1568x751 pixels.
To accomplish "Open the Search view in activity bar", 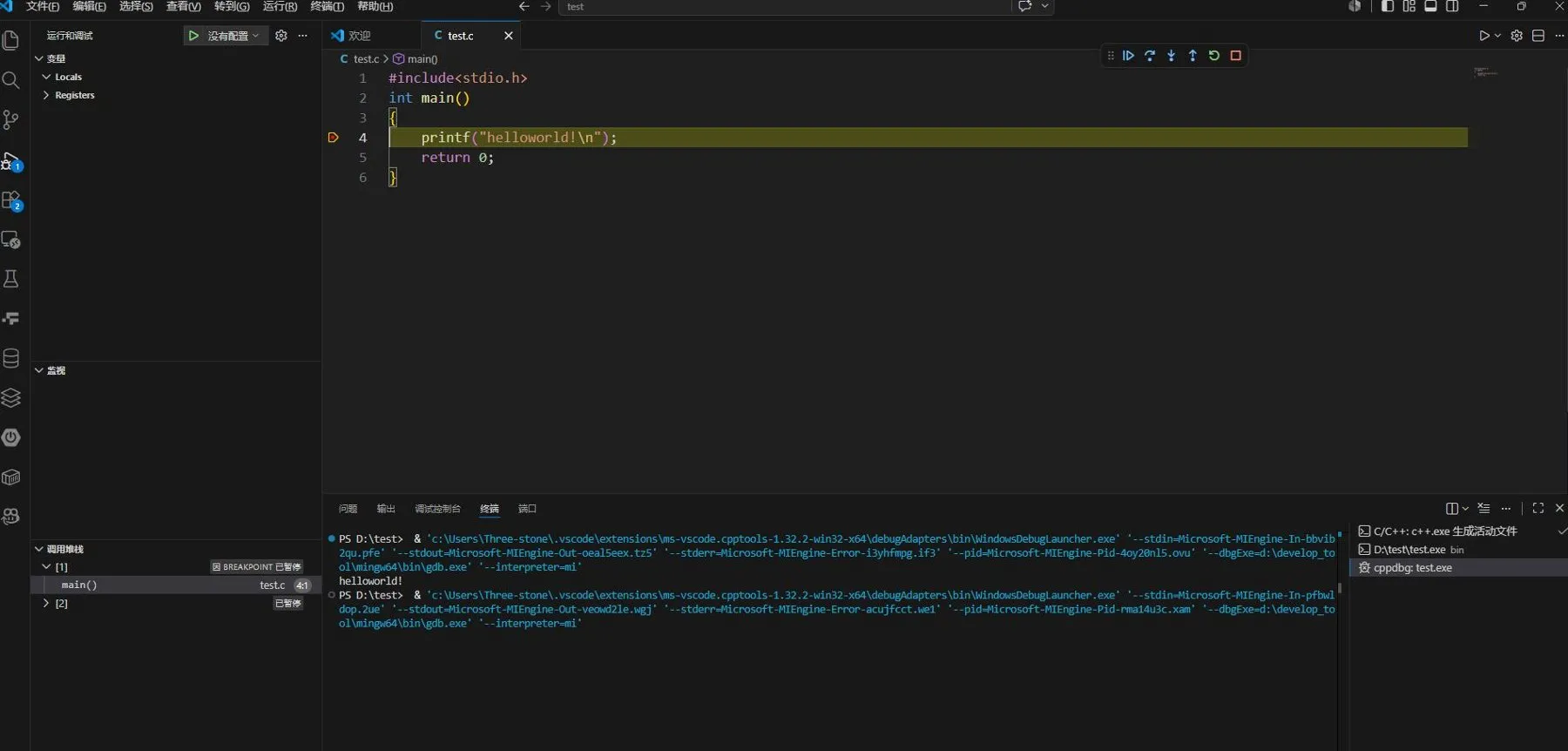I will point(11,80).
